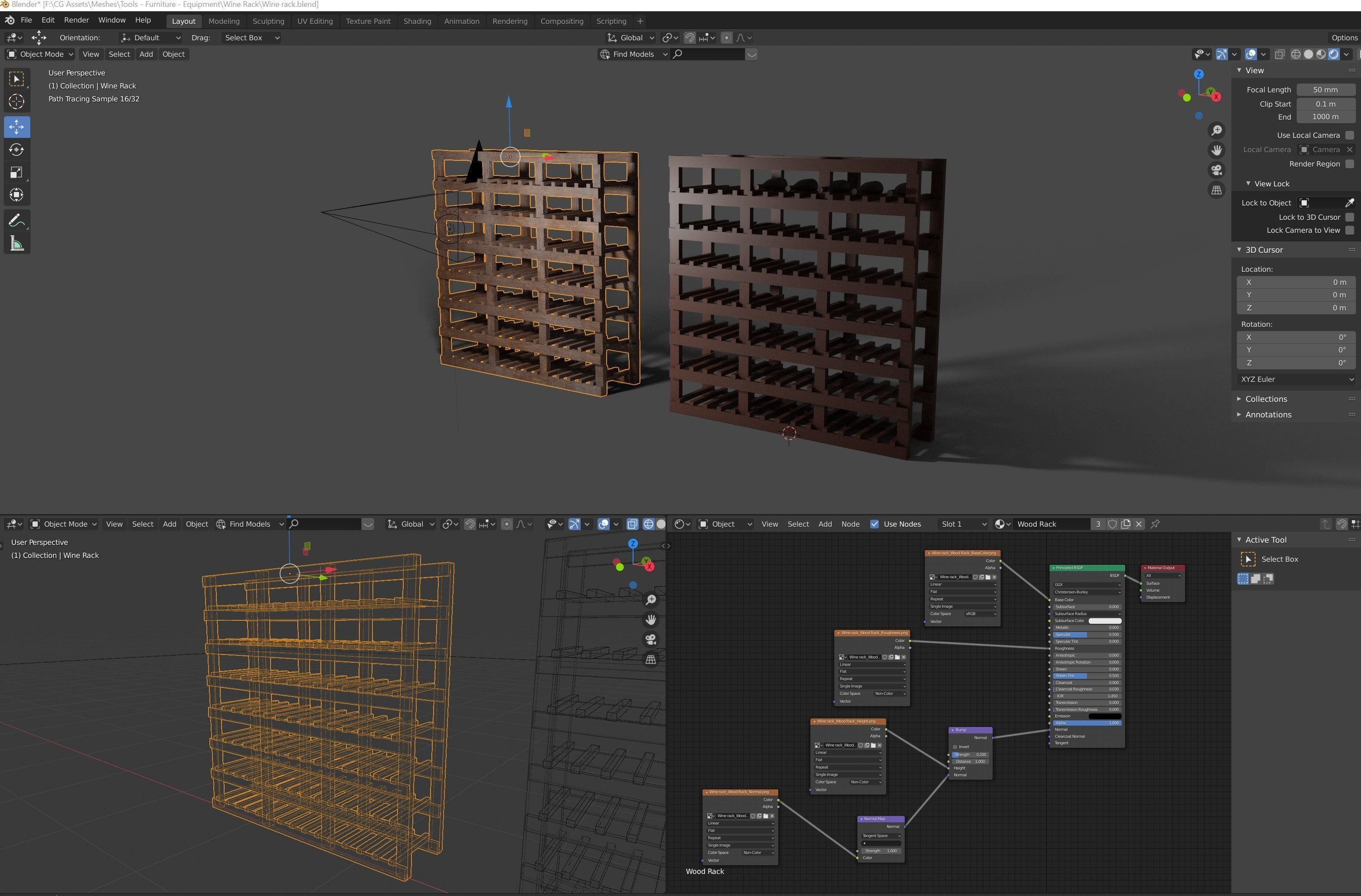Screen dimensions: 1361x896
Task: Switch to the UV Editing workspace tab
Action: point(314,21)
